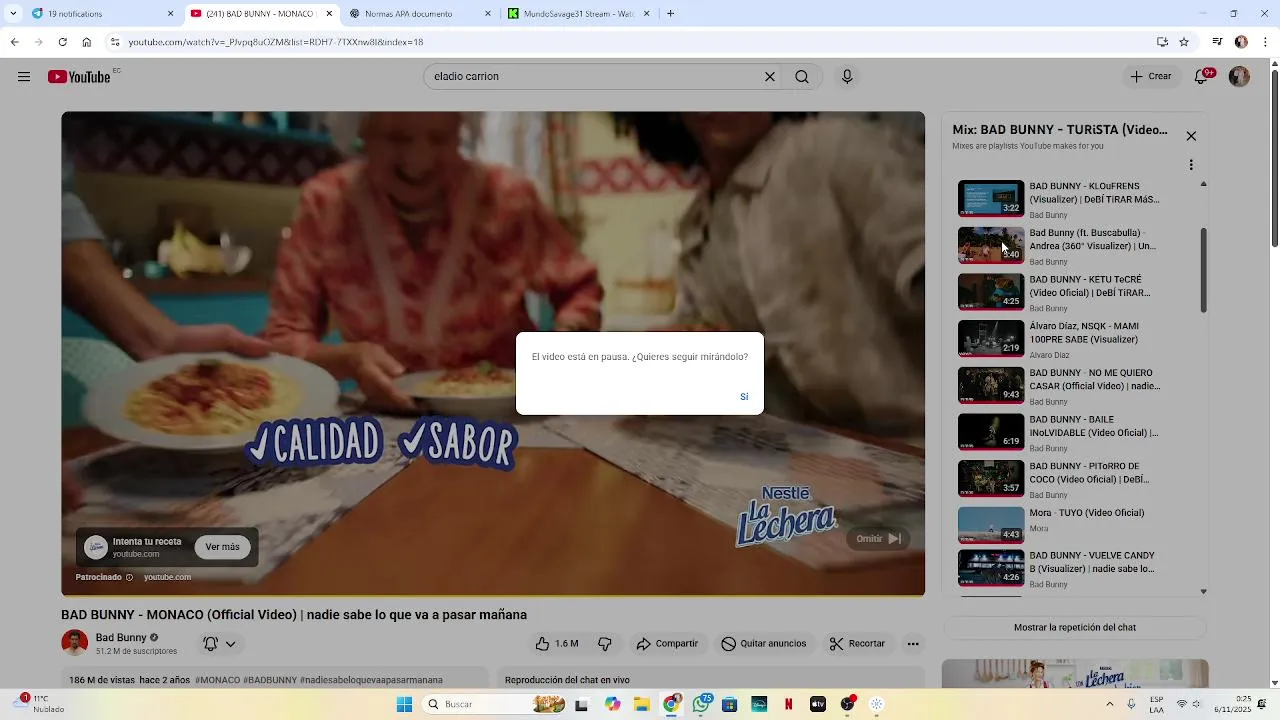
Task: Open the Mix playlist three-dot options
Action: [1191, 165]
